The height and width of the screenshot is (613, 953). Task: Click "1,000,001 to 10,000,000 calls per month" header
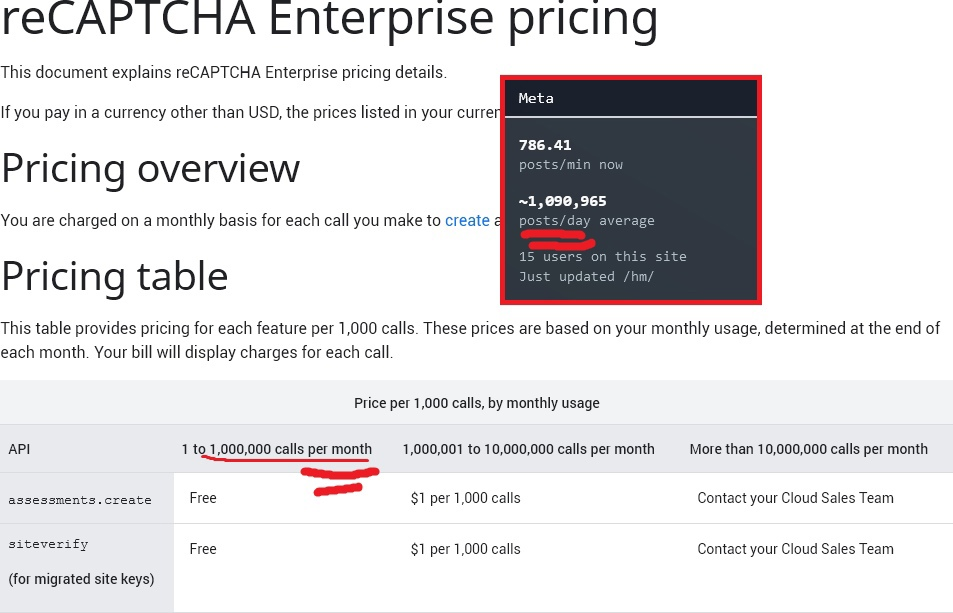click(529, 449)
